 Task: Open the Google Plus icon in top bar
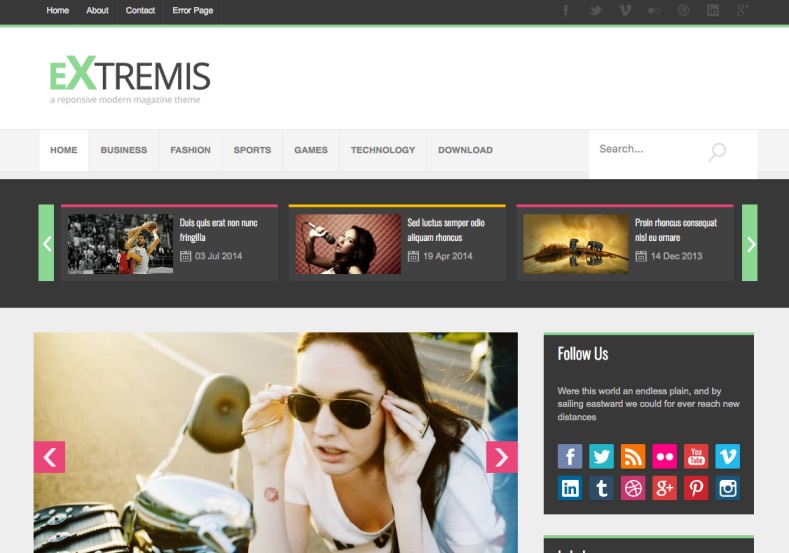[742, 10]
